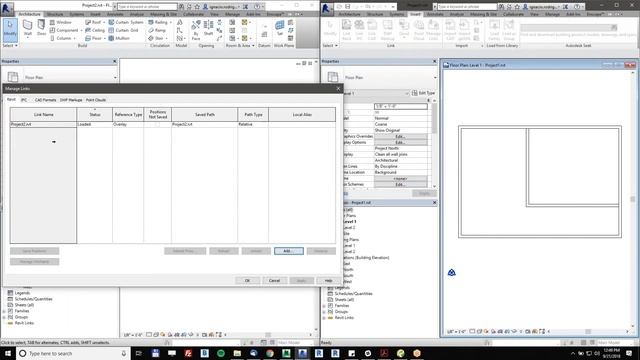Choose the Ramp tool
Viewport: 640px width, 360px height.
157,30
